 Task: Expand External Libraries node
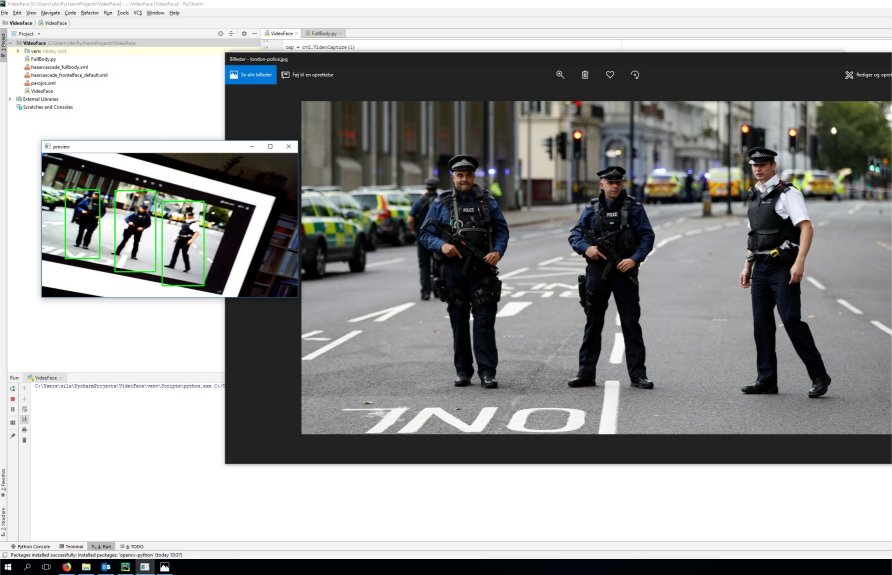click(x=10, y=99)
